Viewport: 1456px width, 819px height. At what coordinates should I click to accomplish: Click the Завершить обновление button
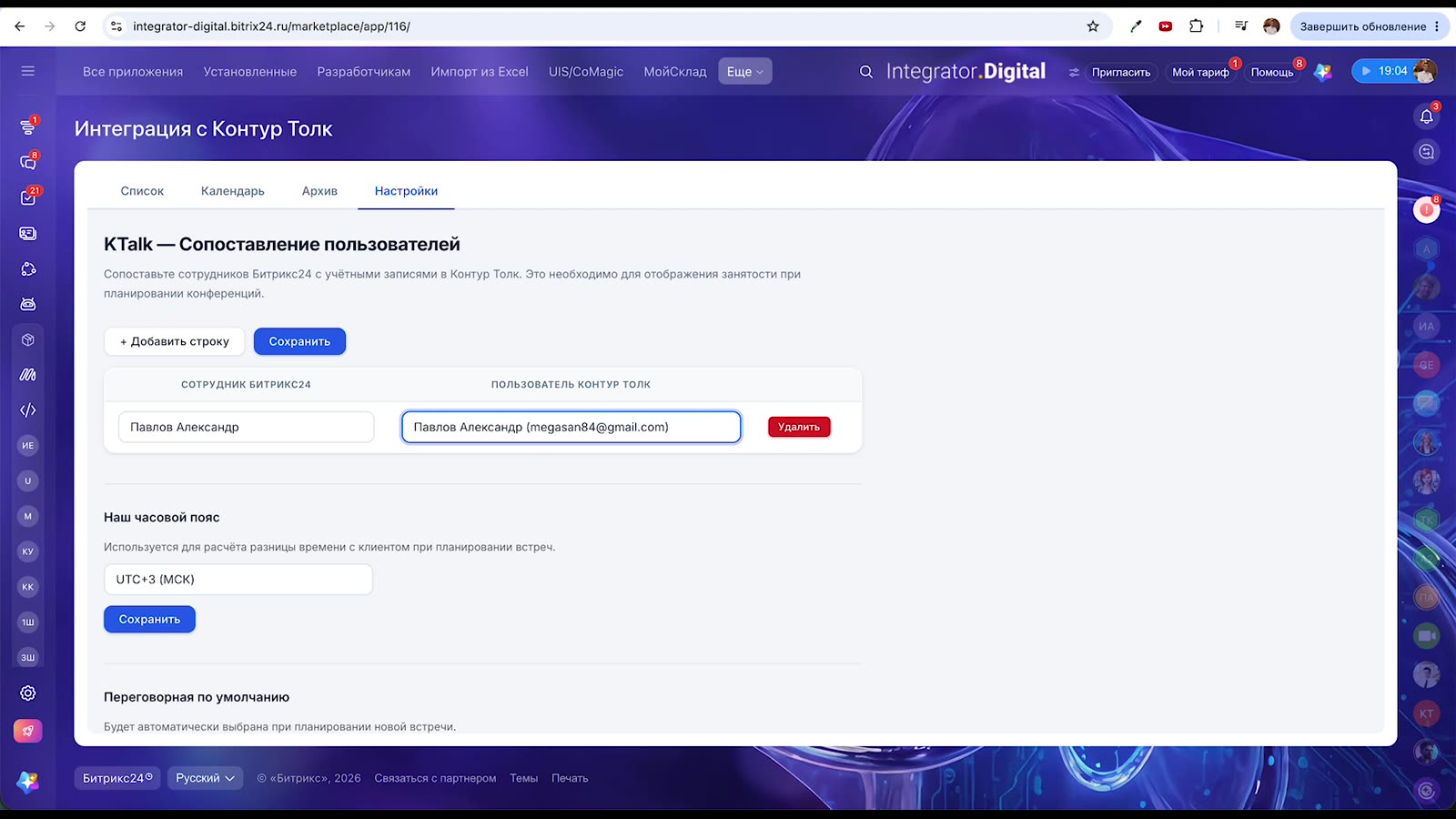click(x=1370, y=26)
